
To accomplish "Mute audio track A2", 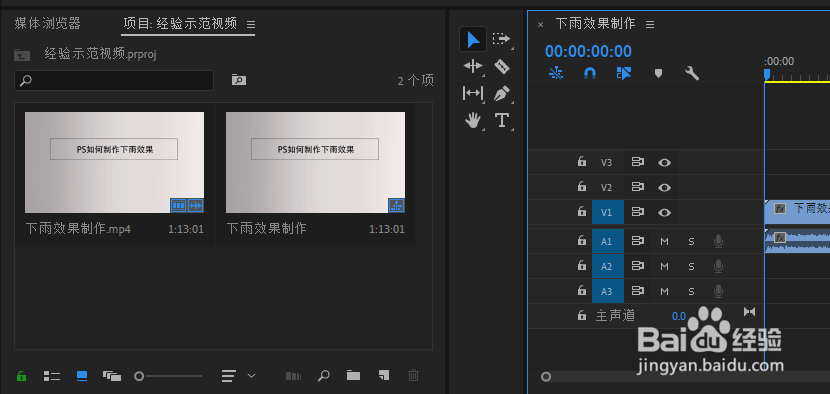I will click(665, 266).
